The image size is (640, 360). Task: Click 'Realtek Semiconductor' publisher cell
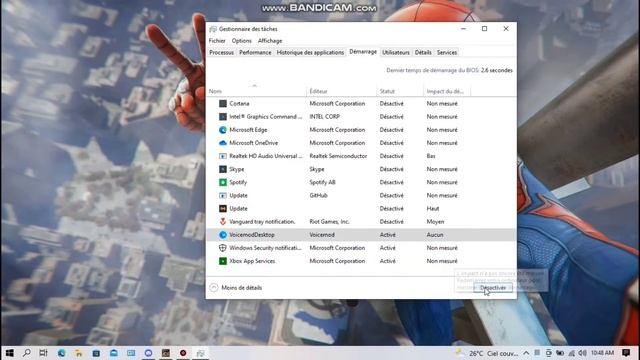pos(338,156)
